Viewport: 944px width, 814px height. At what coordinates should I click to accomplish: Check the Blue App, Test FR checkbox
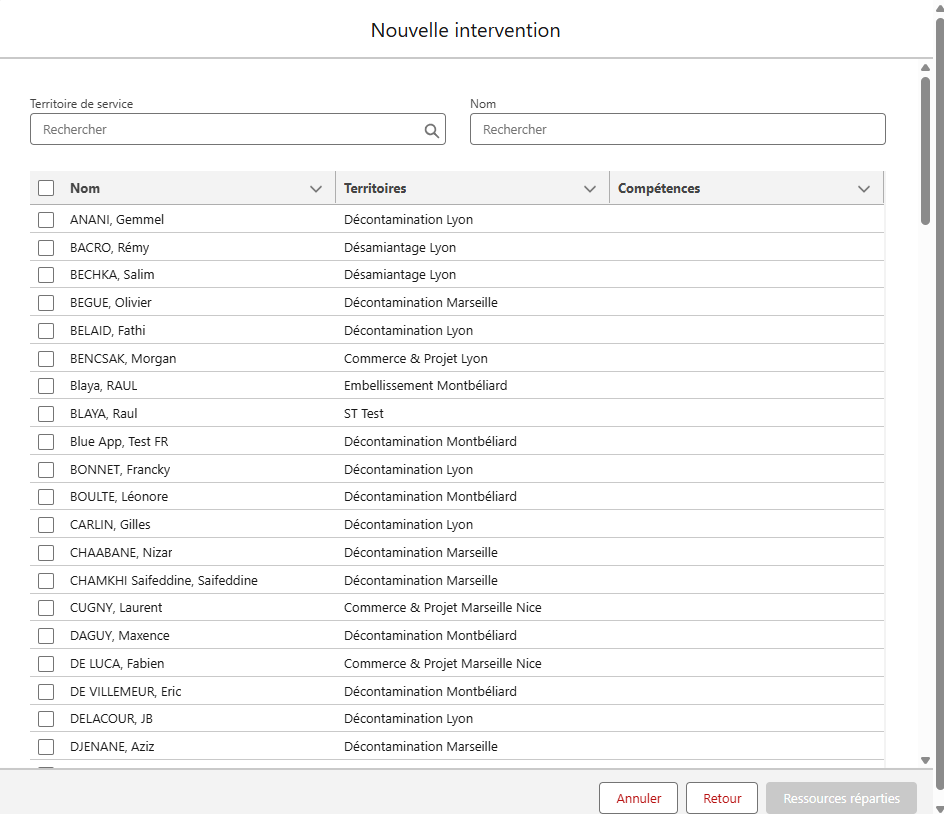click(46, 442)
